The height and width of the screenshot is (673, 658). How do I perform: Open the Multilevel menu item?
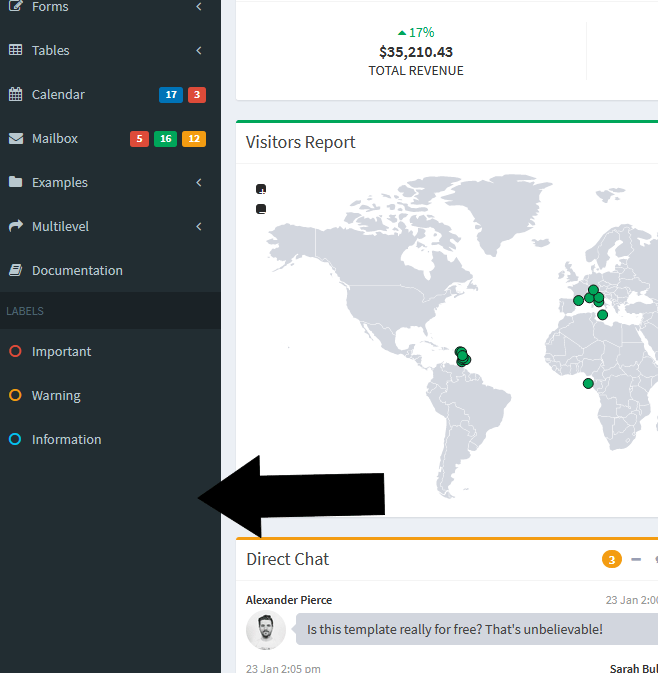point(110,226)
